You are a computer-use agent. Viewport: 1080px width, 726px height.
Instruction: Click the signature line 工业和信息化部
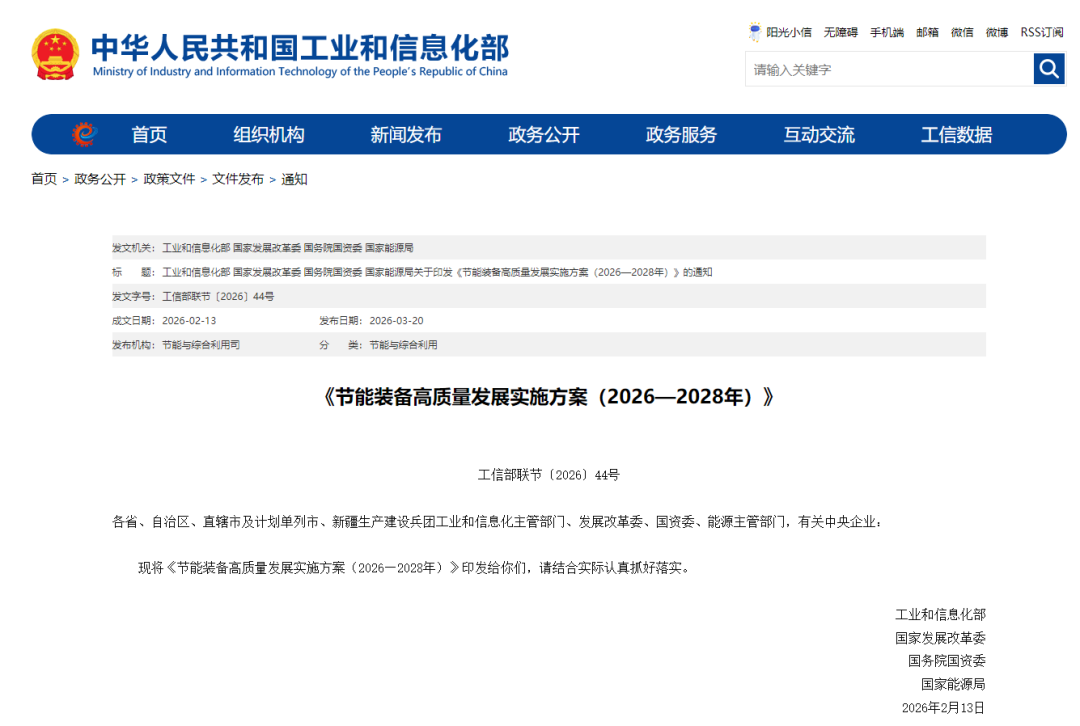click(x=940, y=614)
